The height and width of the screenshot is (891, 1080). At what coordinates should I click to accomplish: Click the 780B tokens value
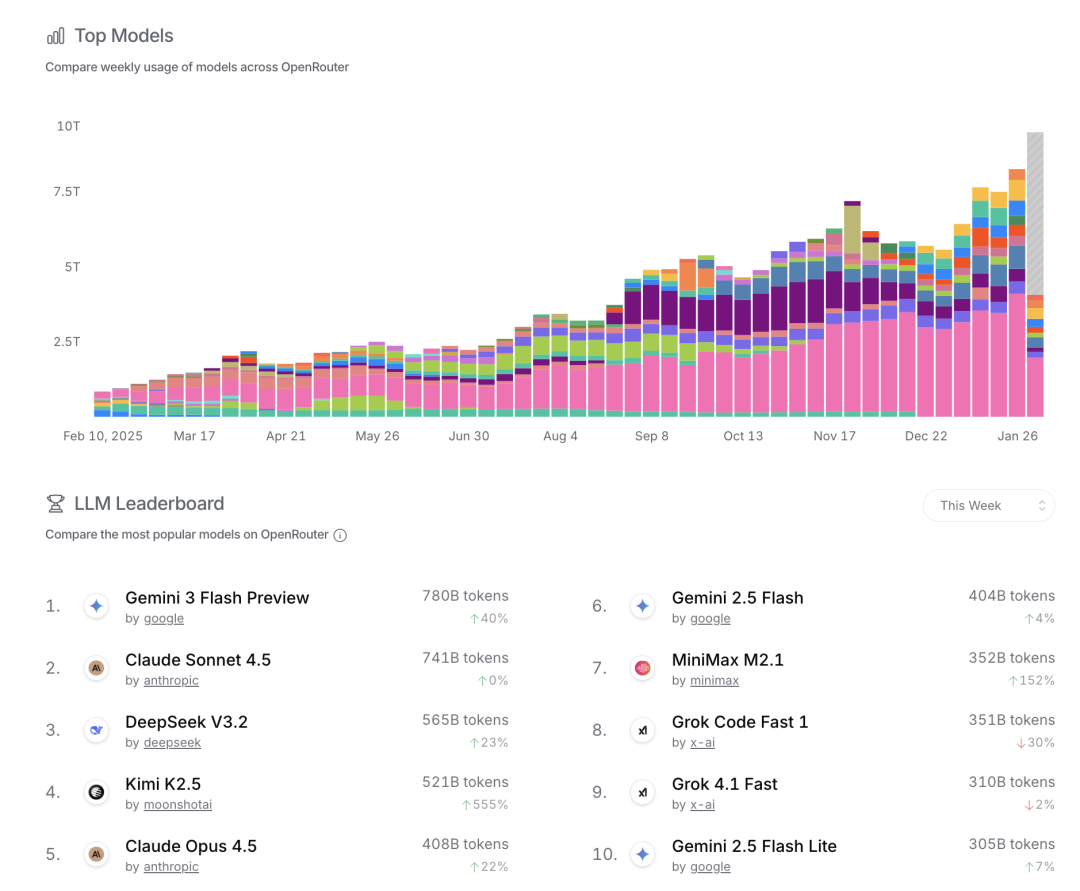466,596
